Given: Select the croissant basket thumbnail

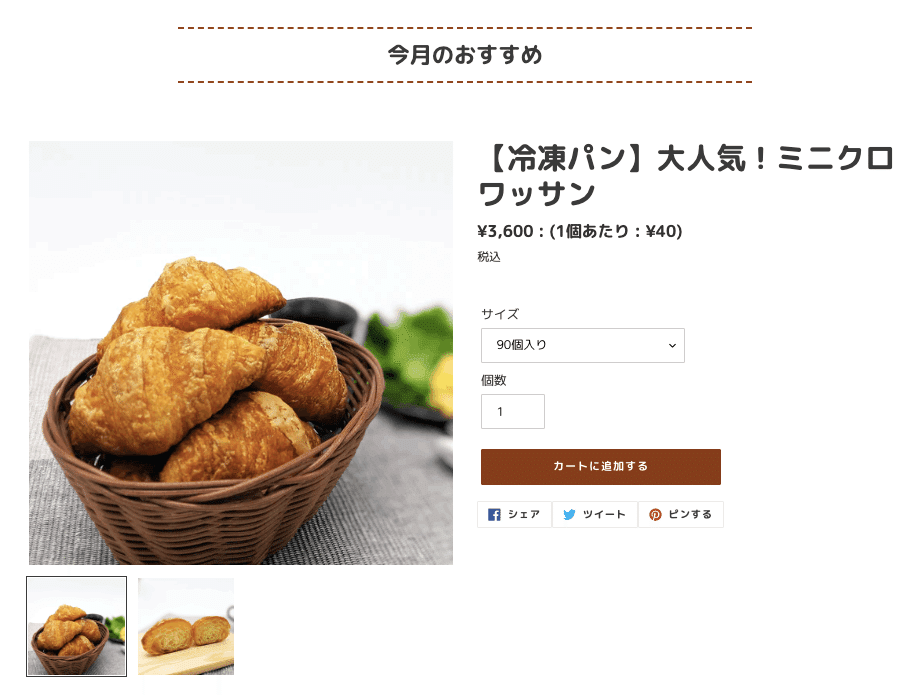Looking at the screenshot, I should (x=76, y=626).
